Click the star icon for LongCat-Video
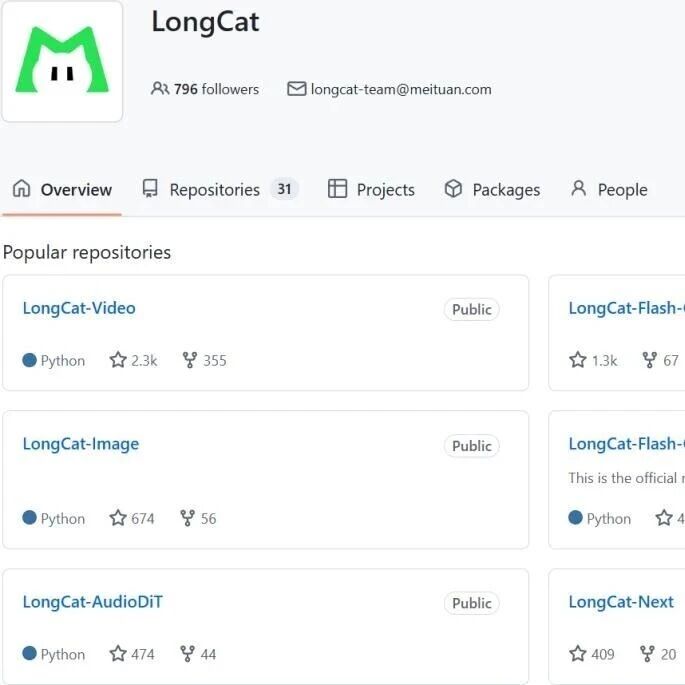The width and height of the screenshot is (685, 685). [118, 360]
